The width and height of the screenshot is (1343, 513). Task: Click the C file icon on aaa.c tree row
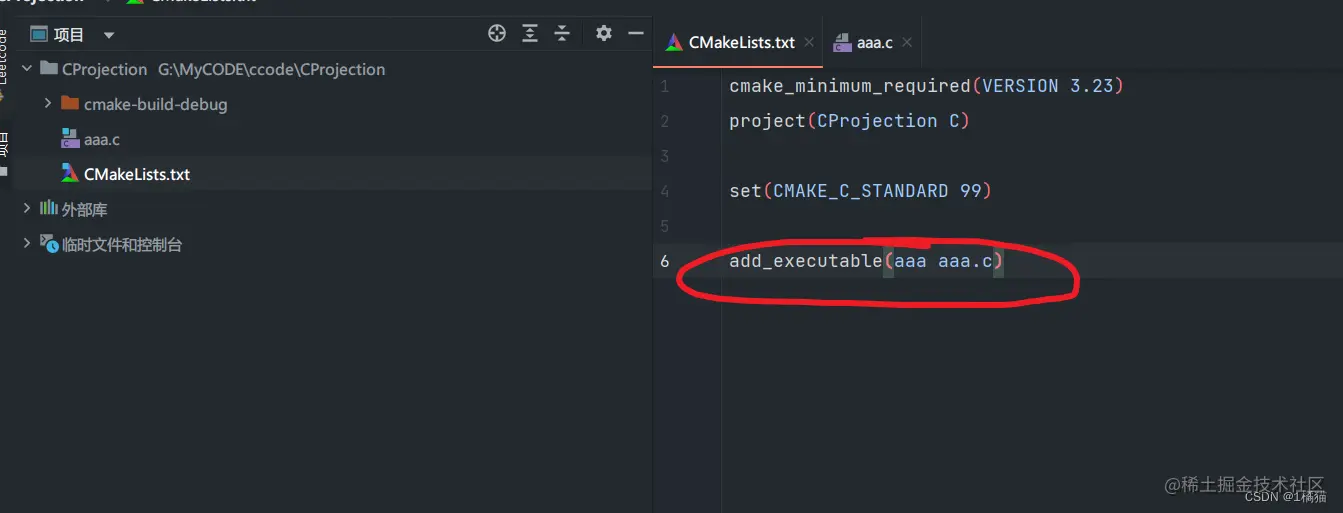tap(70, 138)
